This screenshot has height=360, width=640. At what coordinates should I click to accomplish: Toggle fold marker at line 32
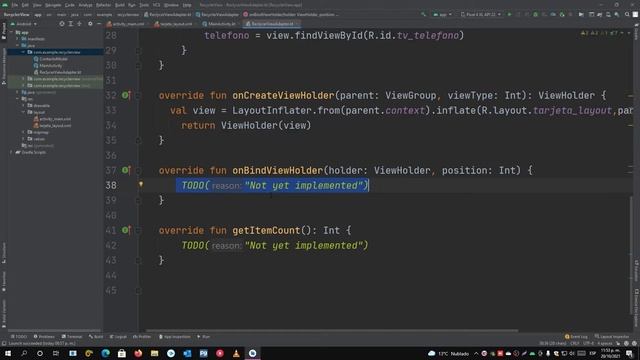(x=138, y=96)
